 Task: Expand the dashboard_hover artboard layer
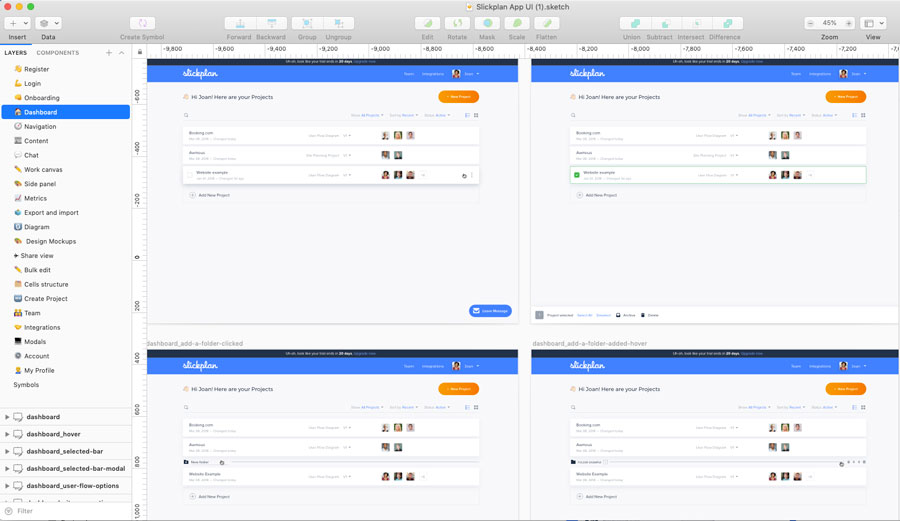pos(7,434)
